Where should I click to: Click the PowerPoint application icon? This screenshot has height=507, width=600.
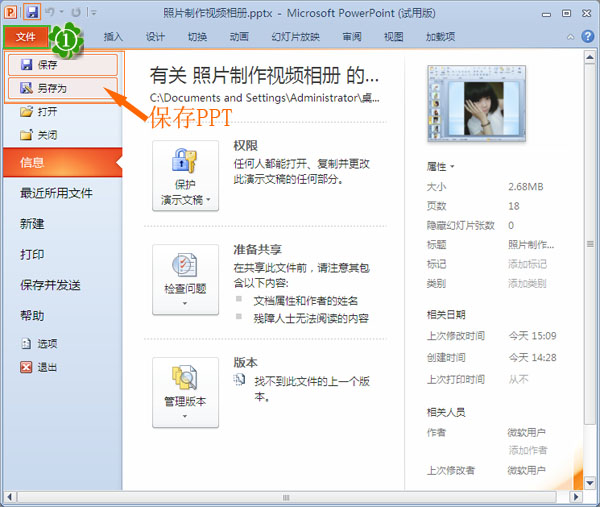click(10, 12)
